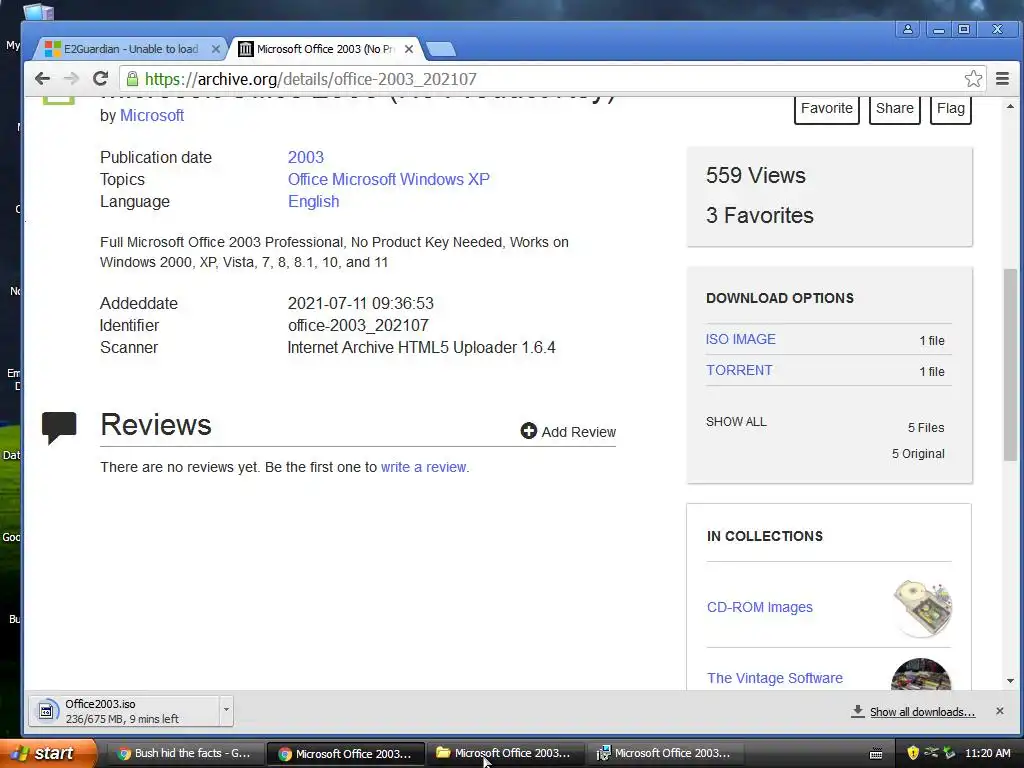Click the green HTTPS padlock icon
This screenshot has height=768, width=1024.
tap(132, 79)
